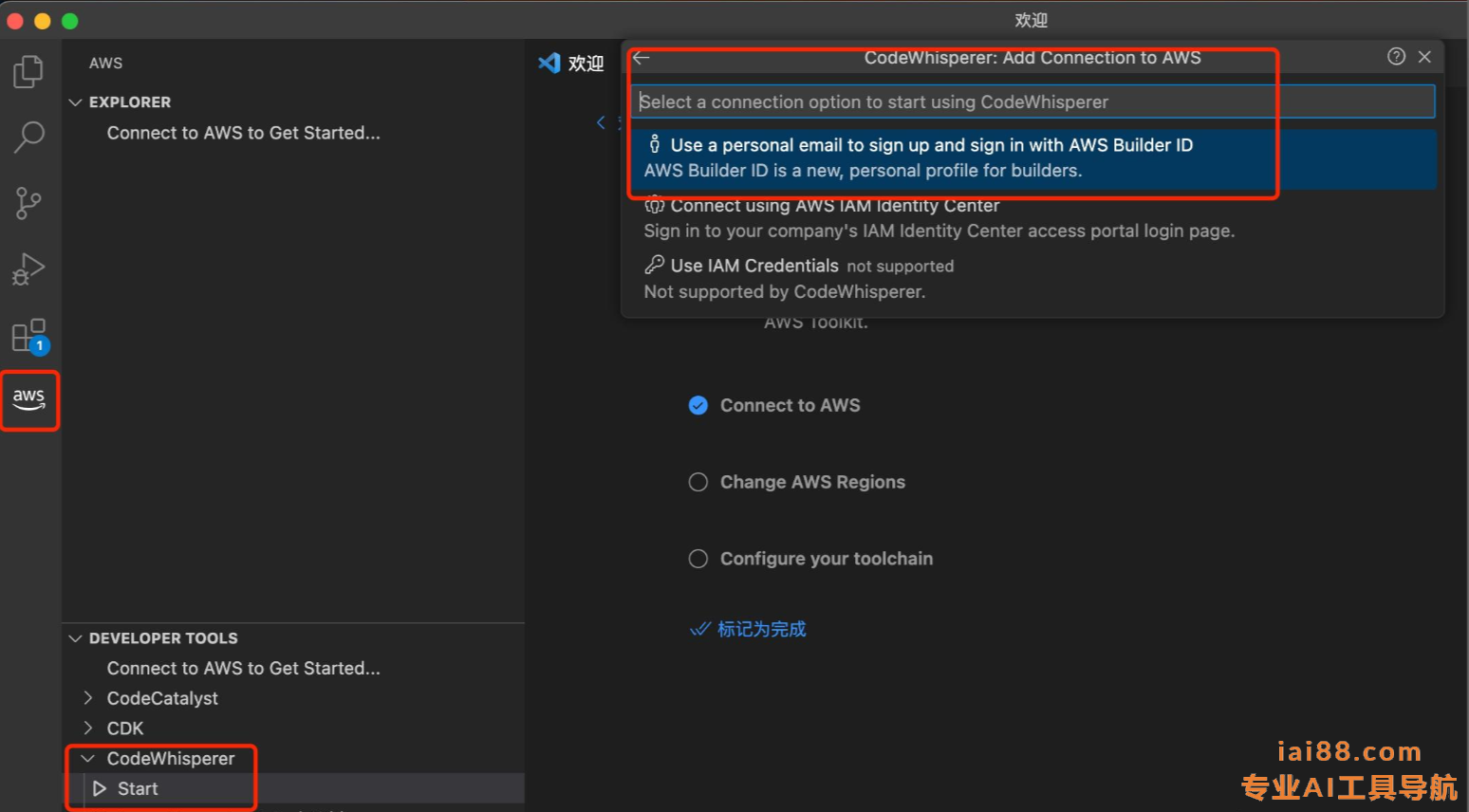Screen dimensions: 1469x812
Task: Click the AWS sidebar title text
Action: (105, 64)
